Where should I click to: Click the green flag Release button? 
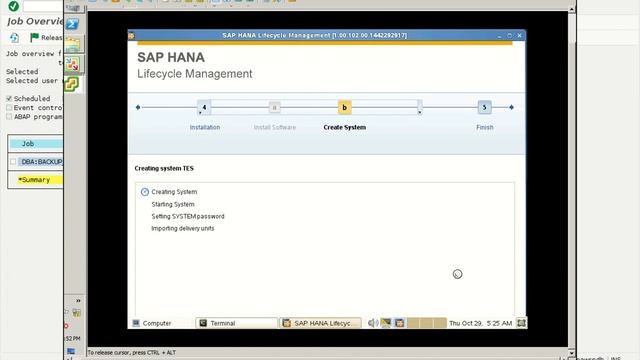tap(46, 38)
